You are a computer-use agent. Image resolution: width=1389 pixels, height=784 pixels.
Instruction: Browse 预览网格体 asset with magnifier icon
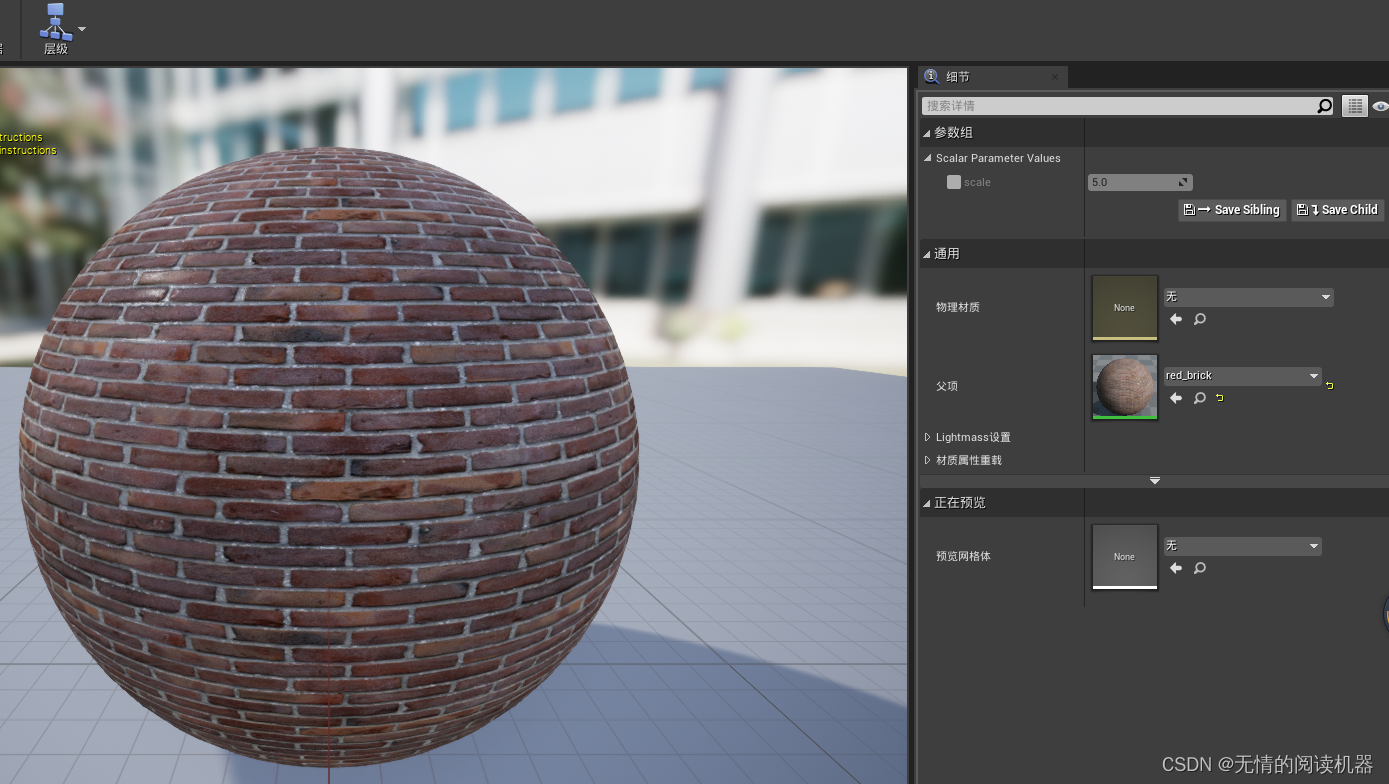(1199, 568)
